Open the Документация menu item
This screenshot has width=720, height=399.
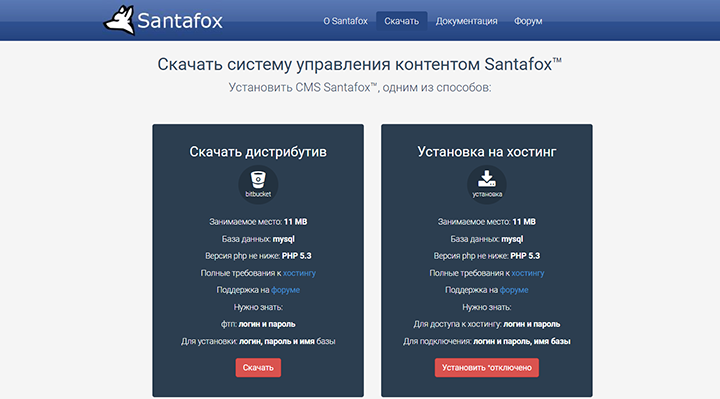(x=466, y=21)
